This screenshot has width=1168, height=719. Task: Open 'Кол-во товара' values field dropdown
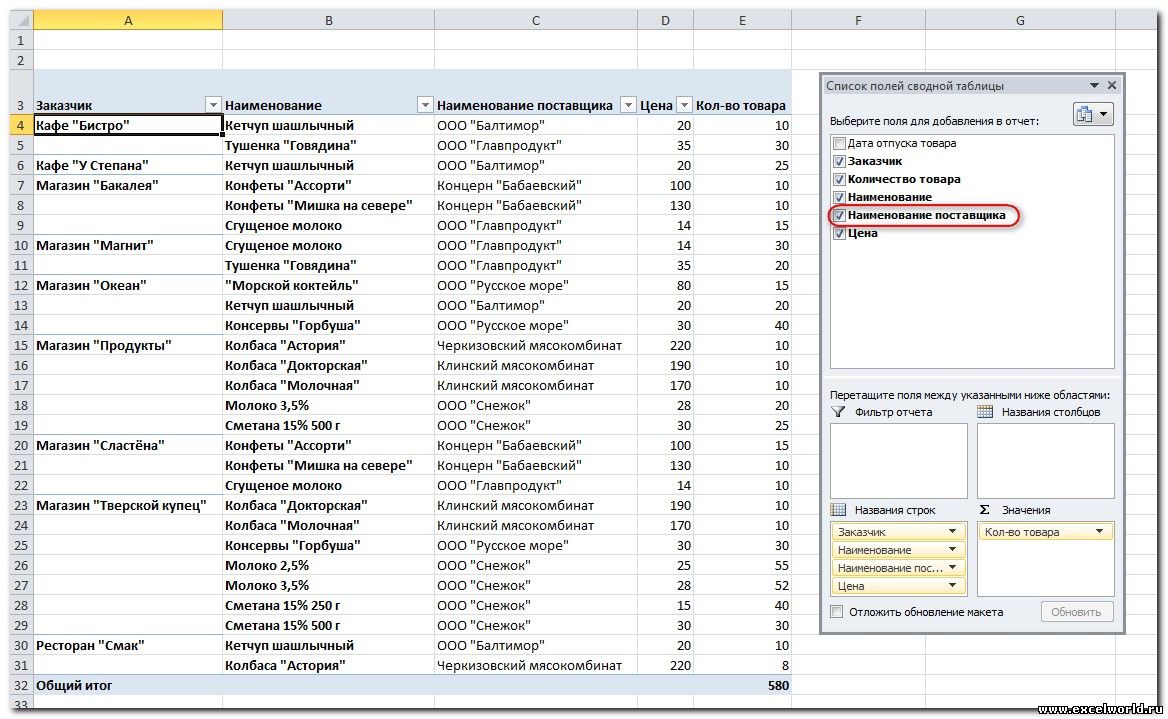pyautogui.click(x=1099, y=531)
